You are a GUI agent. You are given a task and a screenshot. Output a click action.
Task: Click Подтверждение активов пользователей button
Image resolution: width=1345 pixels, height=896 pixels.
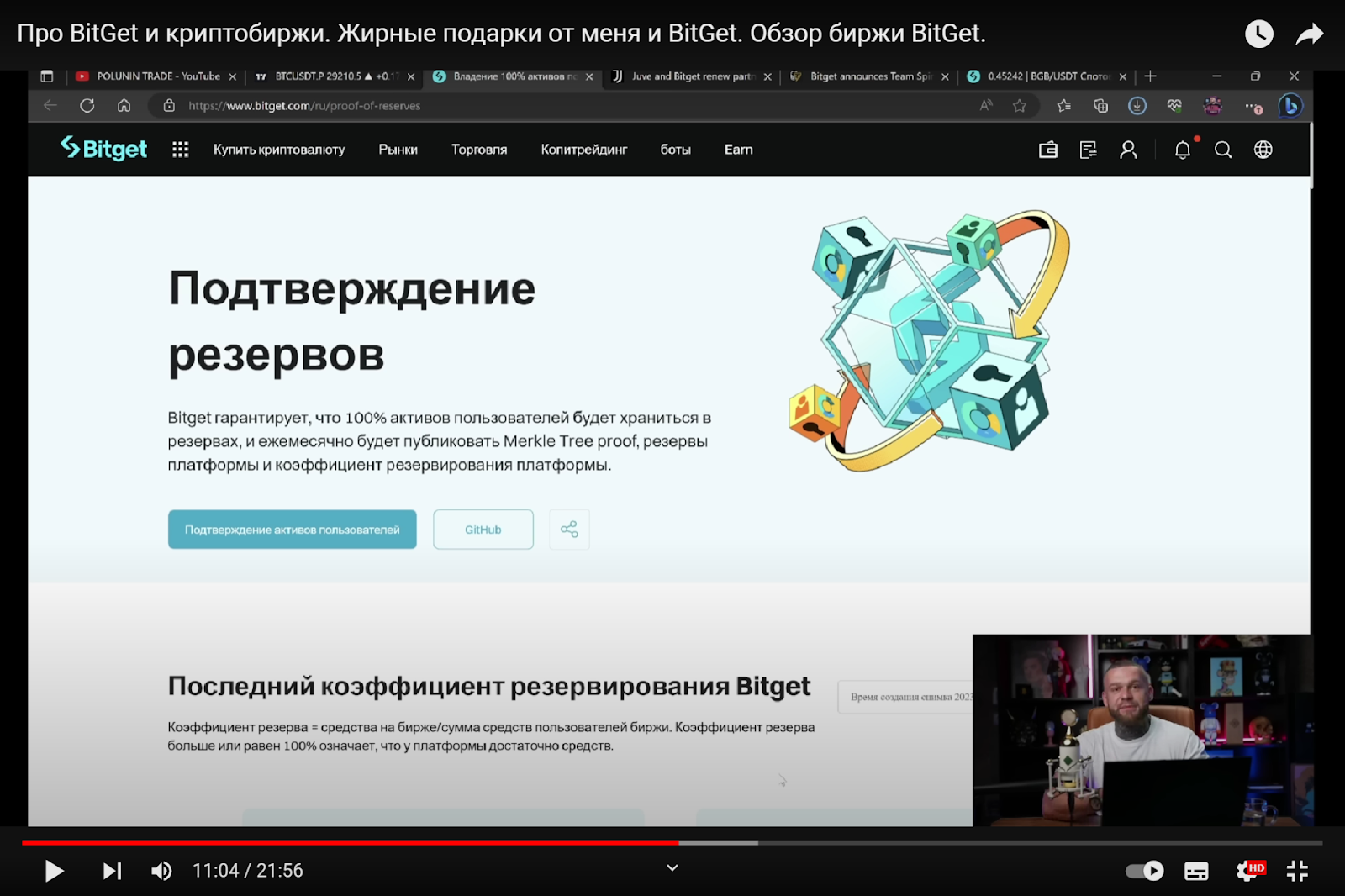pyautogui.click(x=292, y=530)
